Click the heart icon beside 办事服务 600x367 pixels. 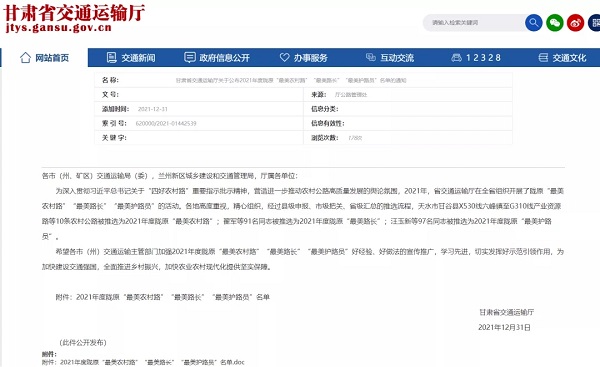[x=284, y=57]
